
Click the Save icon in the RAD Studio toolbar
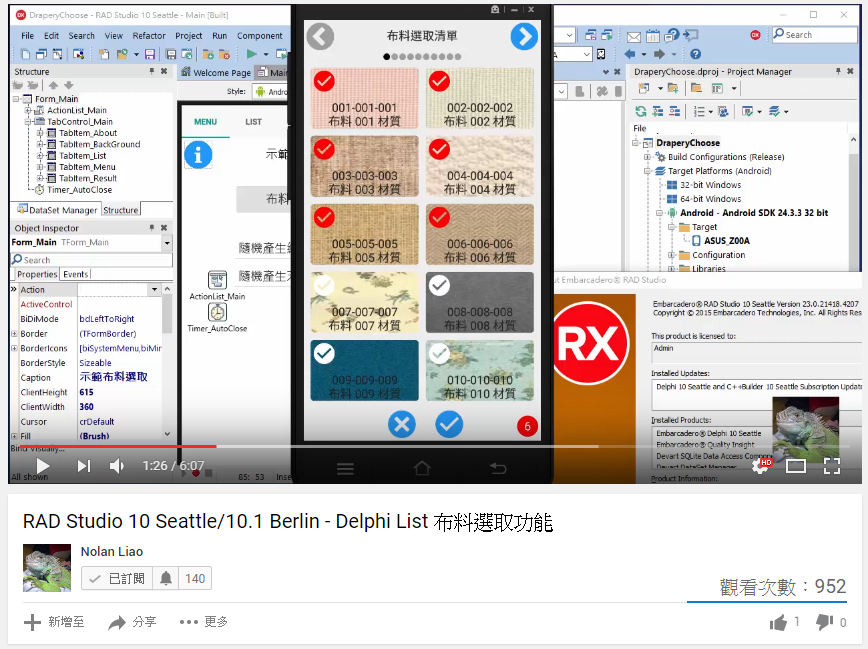point(149,54)
